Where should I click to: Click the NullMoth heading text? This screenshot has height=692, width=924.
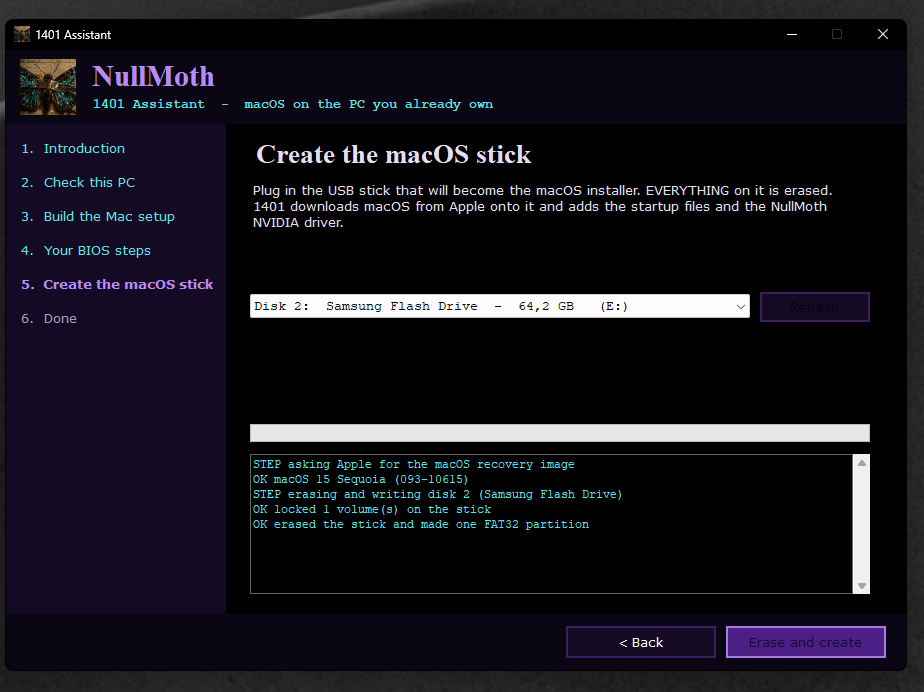153,77
